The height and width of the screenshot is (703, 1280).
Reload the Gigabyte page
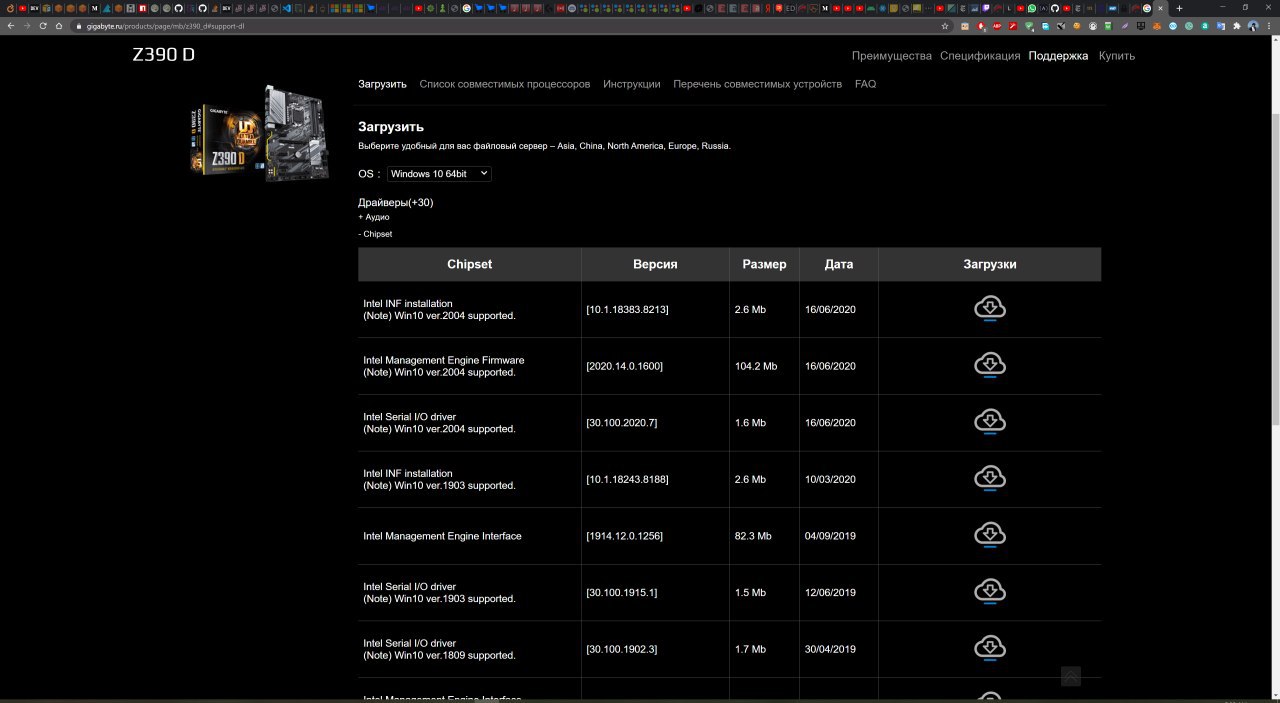pos(43,26)
